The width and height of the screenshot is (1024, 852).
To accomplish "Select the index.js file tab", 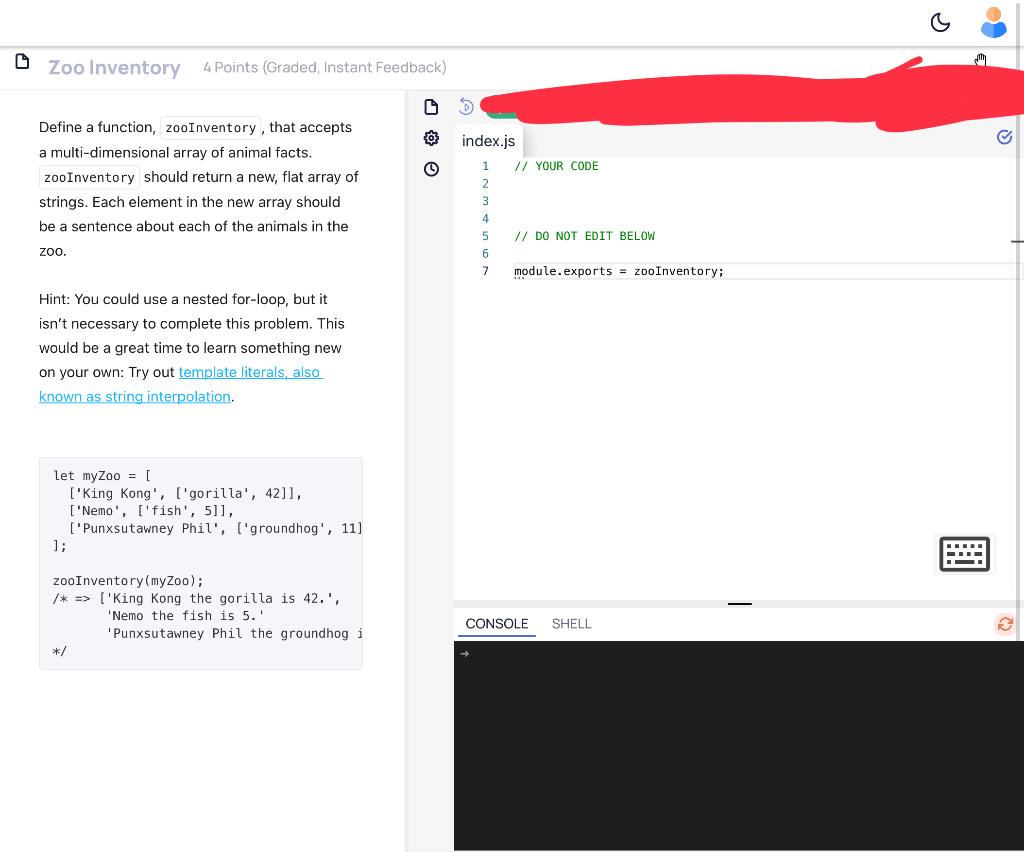I will (488, 141).
